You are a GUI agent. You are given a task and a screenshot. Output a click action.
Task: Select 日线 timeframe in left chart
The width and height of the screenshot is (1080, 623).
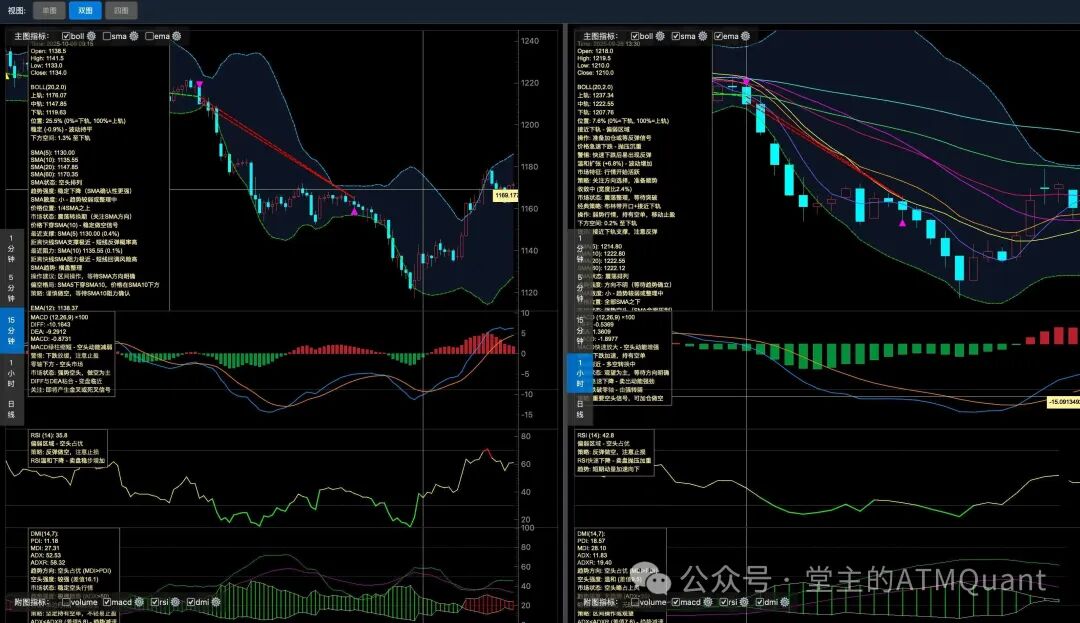coord(11,409)
